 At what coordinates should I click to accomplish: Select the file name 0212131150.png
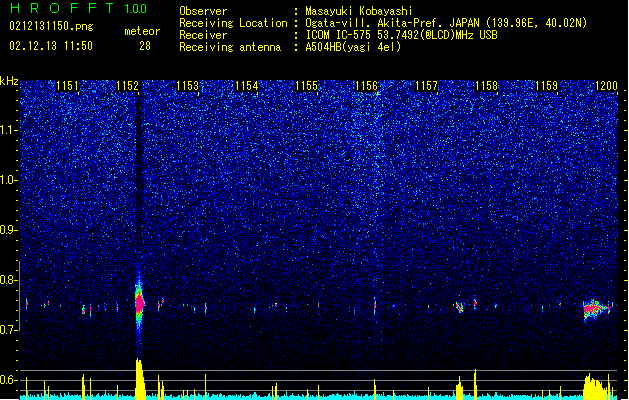click(51, 26)
